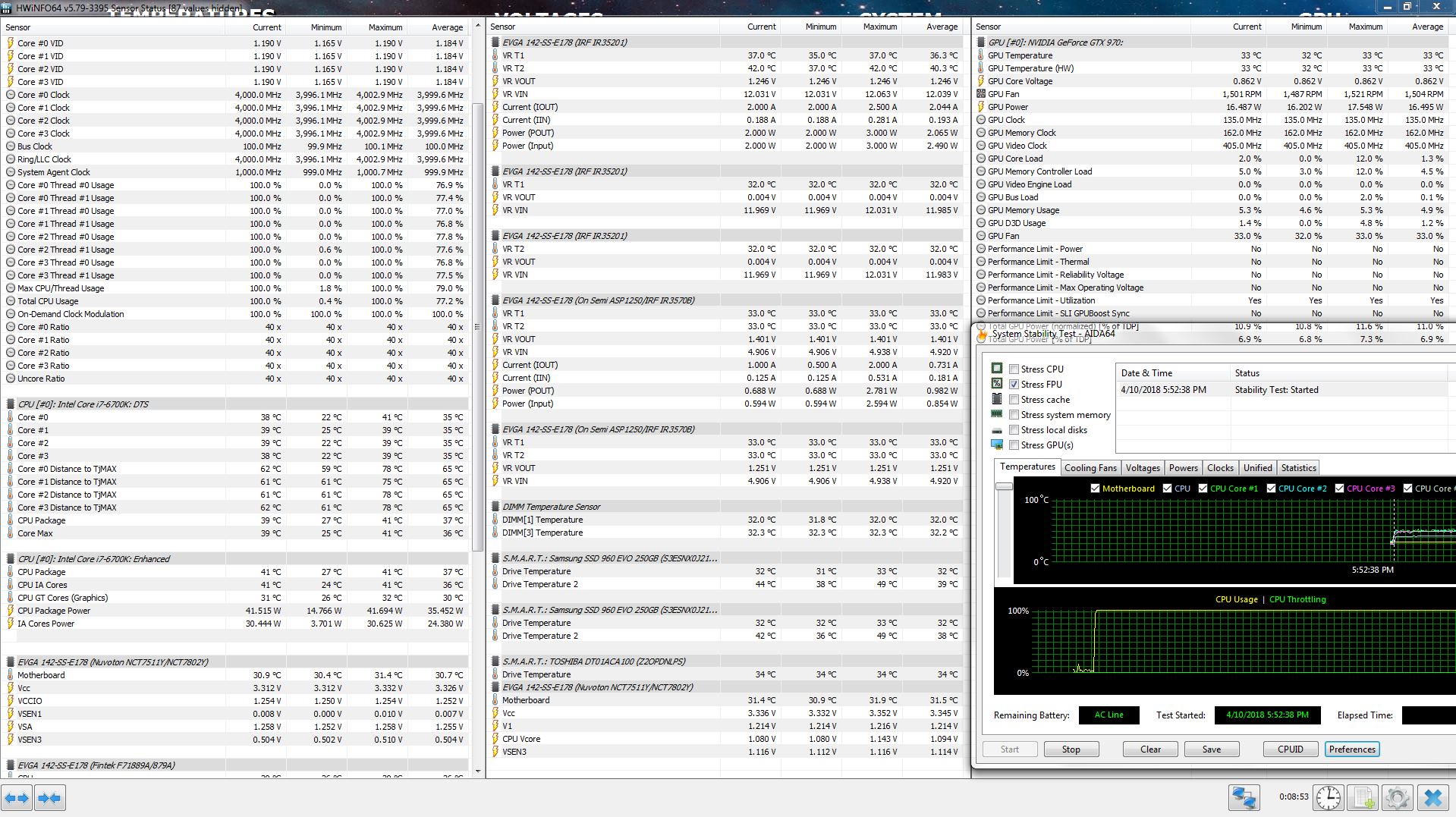Click the Maximum column header in left panel
1456x817 pixels.
[376, 27]
